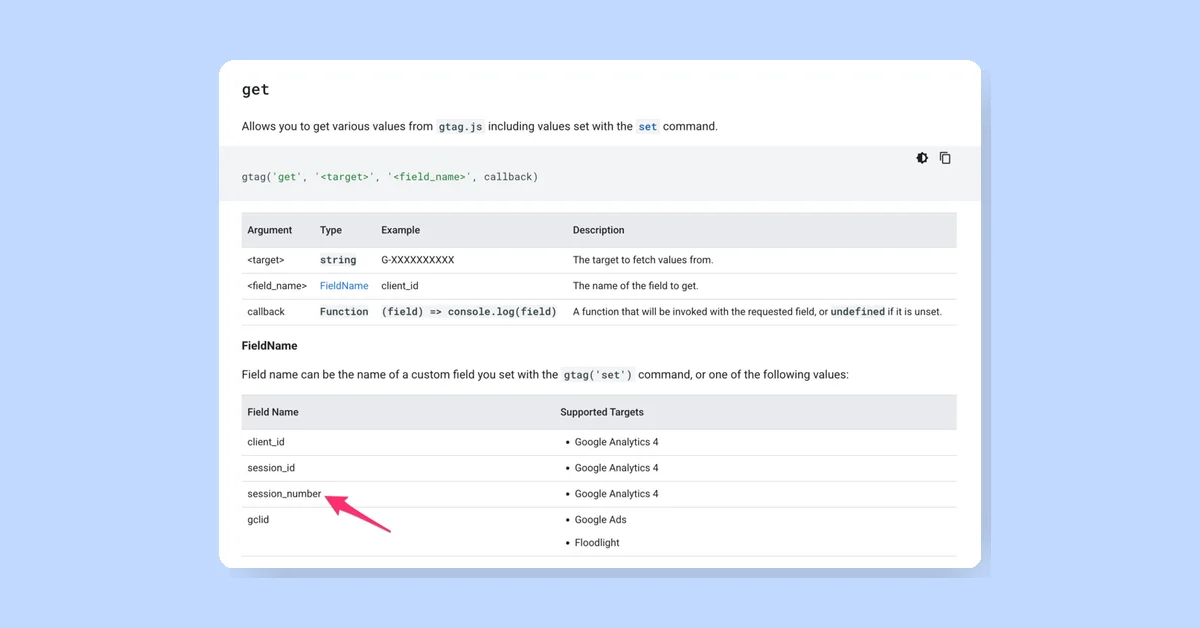This screenshot has height=628, width=1200.
Task: Click the Floodlight target entry
Action: point(597,543)
